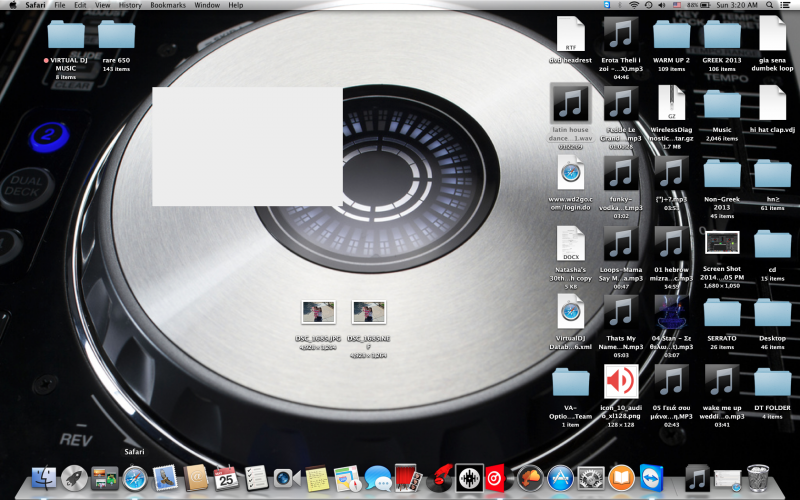800x500 pixels.
Task: Open the History menu
Action: [130, 5]
